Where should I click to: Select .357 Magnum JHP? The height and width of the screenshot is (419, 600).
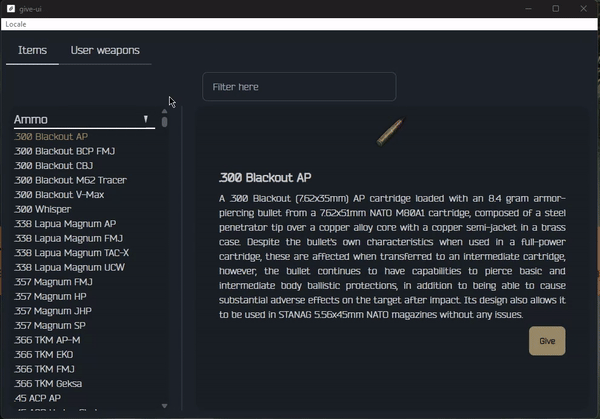tap(53, 311)
